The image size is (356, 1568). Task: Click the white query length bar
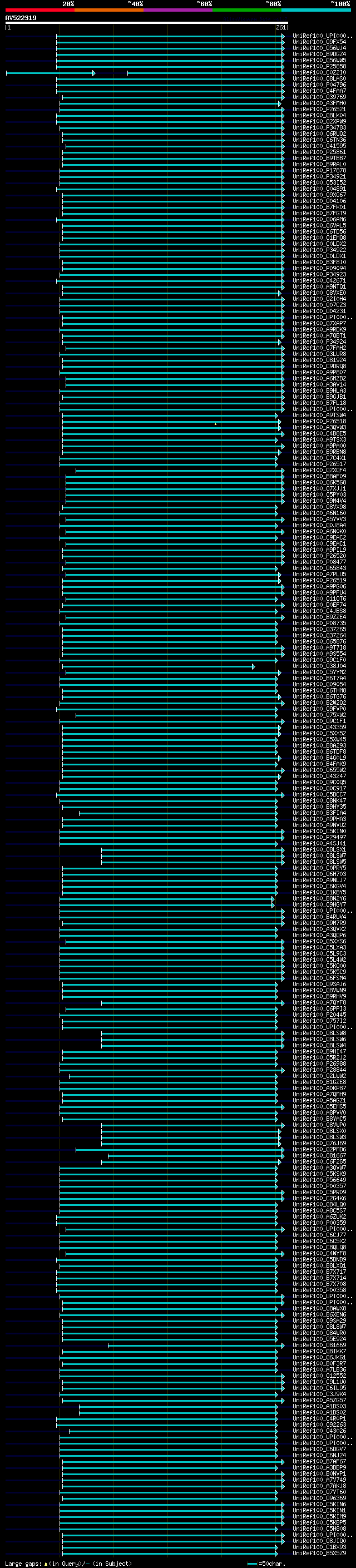pos(146,23)
